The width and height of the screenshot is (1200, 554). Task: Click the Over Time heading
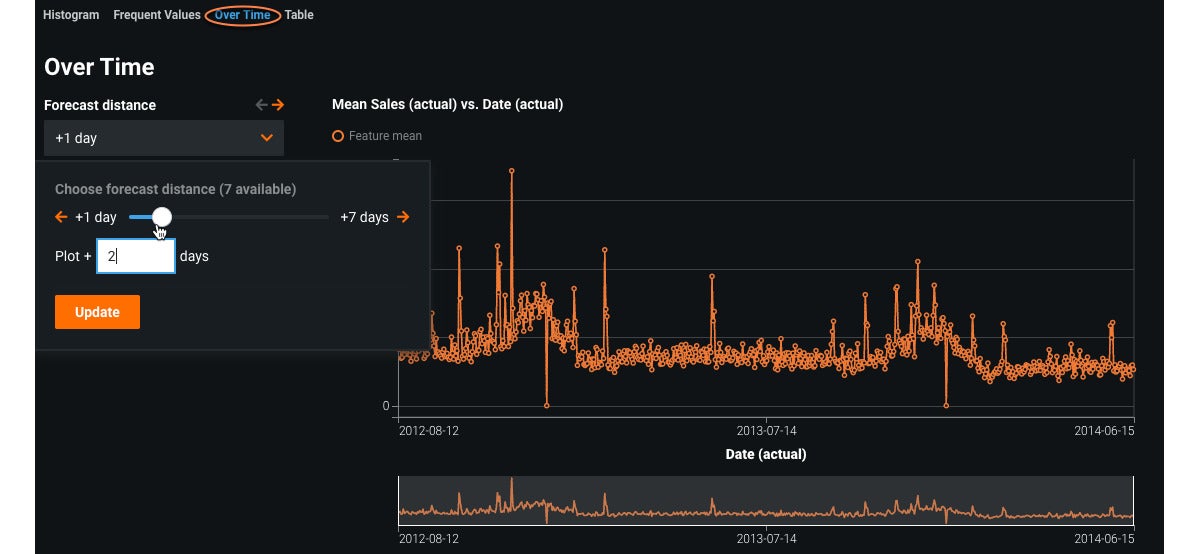(99, 67)
